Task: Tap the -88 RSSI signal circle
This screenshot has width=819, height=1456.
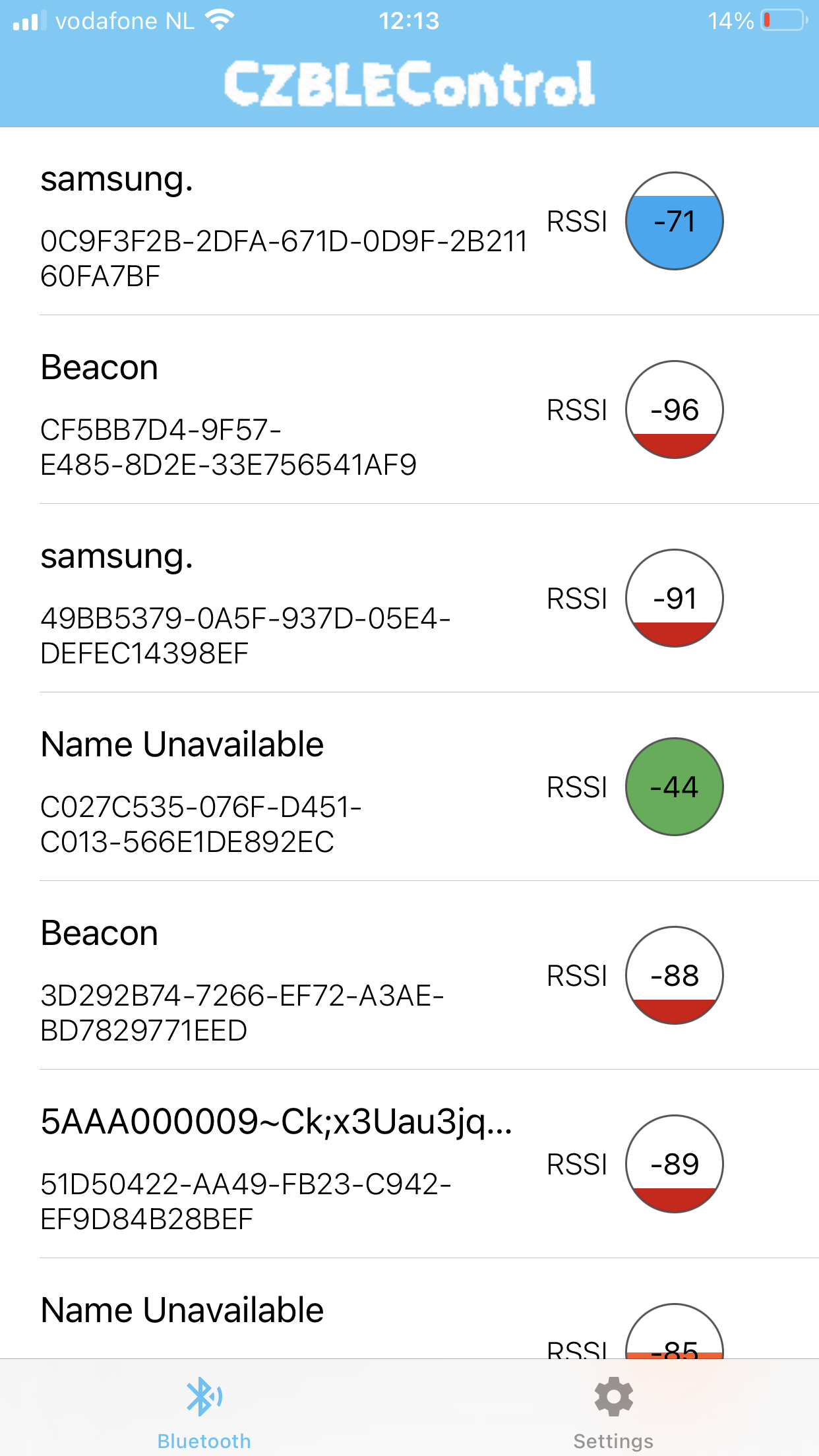Action: click(x=674, y=975)
